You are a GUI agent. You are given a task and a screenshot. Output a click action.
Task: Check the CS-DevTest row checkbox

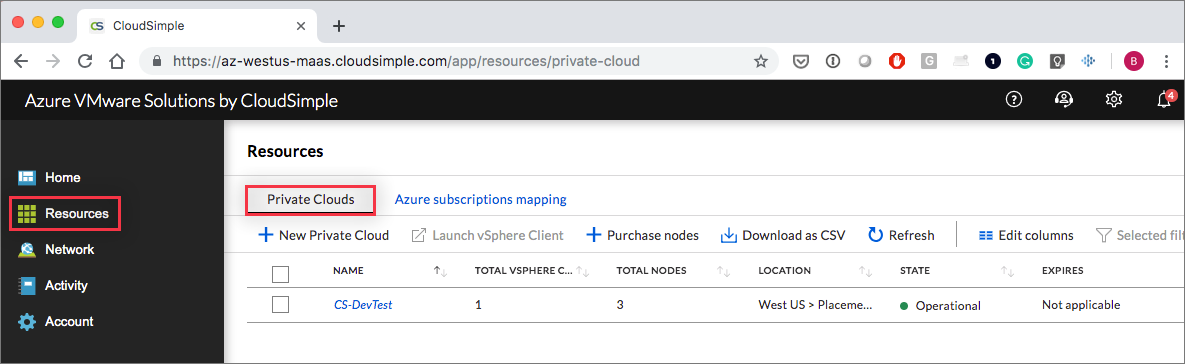click(280, 305)
